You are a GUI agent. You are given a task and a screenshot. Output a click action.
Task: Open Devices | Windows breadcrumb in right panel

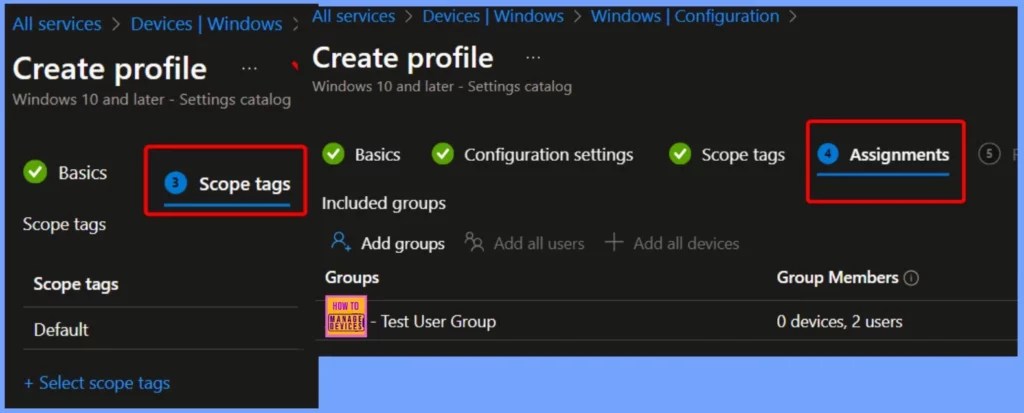(x=493, y=16)
